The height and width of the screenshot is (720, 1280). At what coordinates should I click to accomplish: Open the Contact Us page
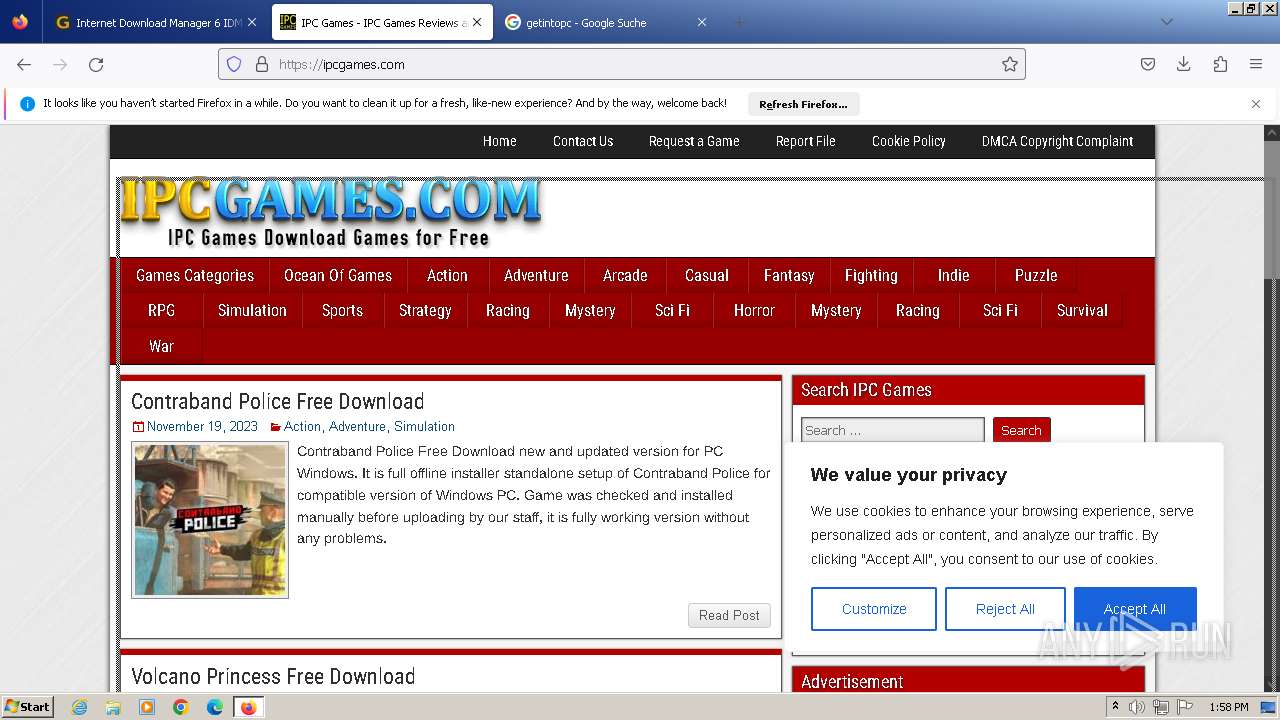click(x=583, y=141)
